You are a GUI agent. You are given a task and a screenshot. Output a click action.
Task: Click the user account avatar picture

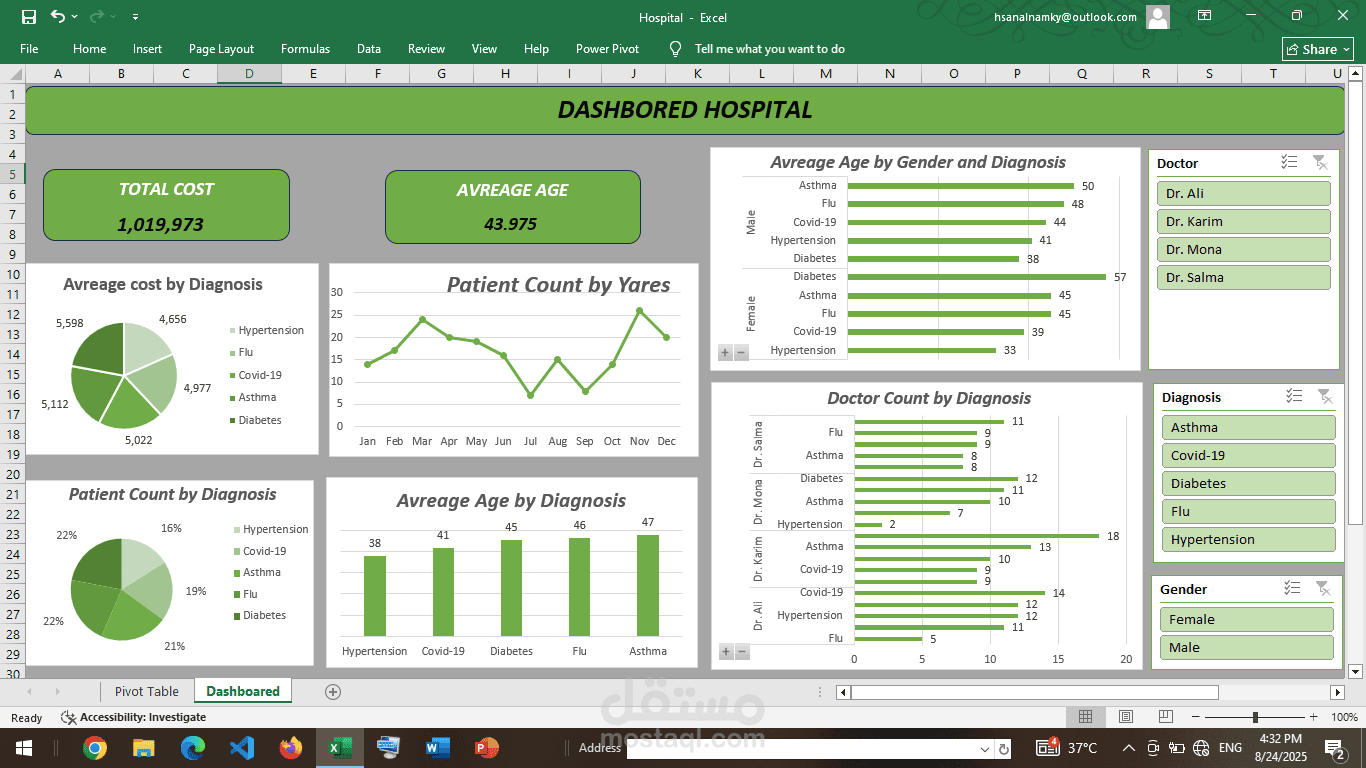[x=1157, y=17]
